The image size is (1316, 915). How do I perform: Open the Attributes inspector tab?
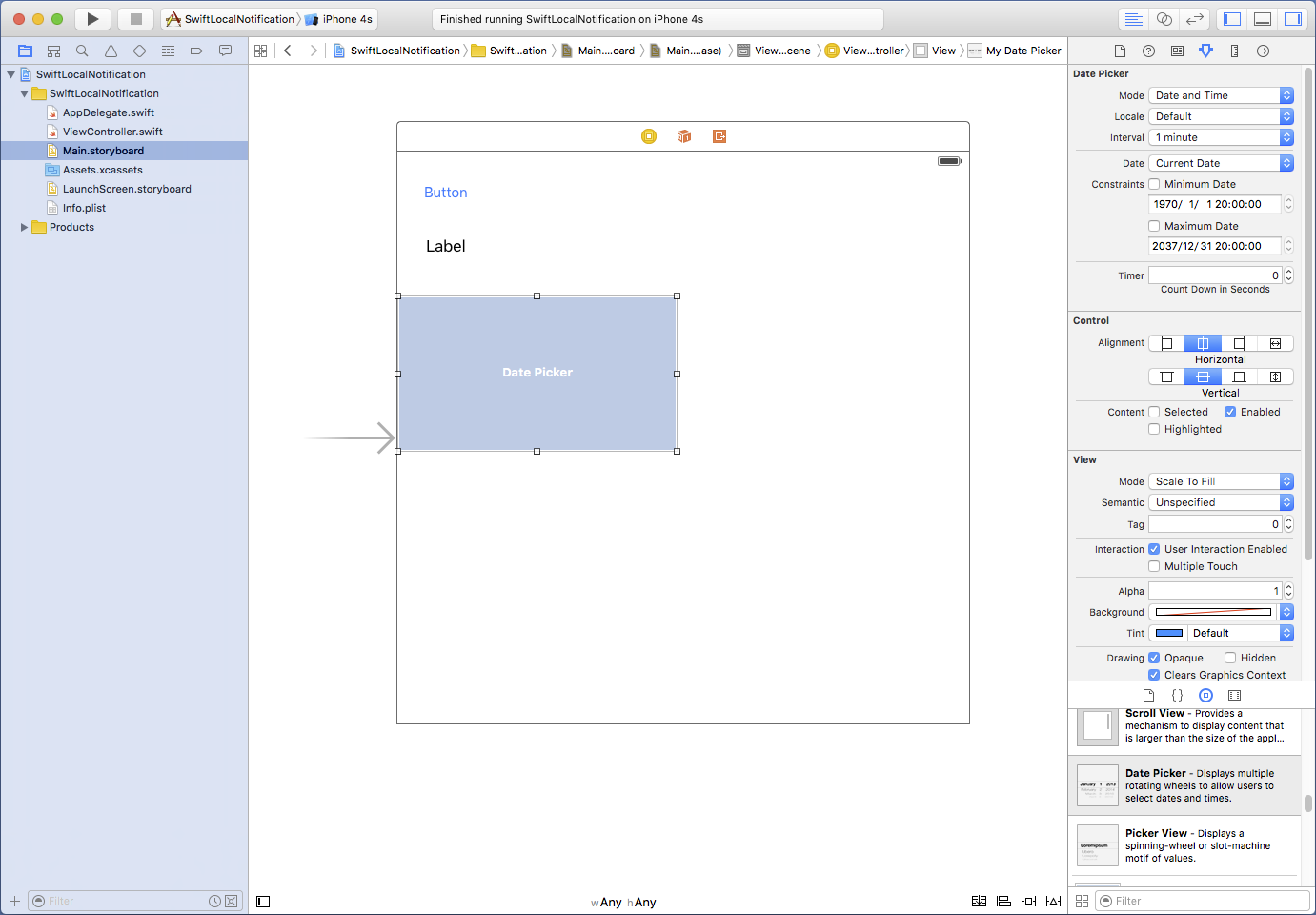1205,51
